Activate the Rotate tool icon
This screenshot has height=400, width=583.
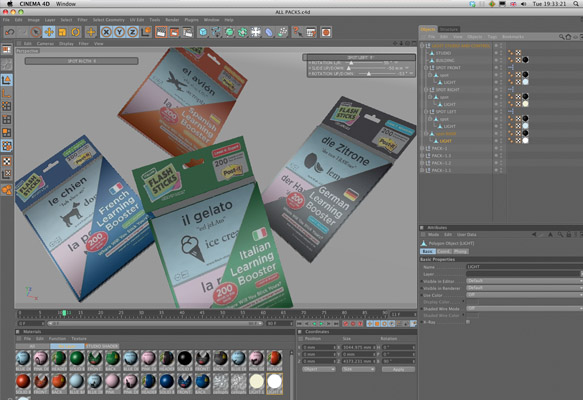pos(75,32)
